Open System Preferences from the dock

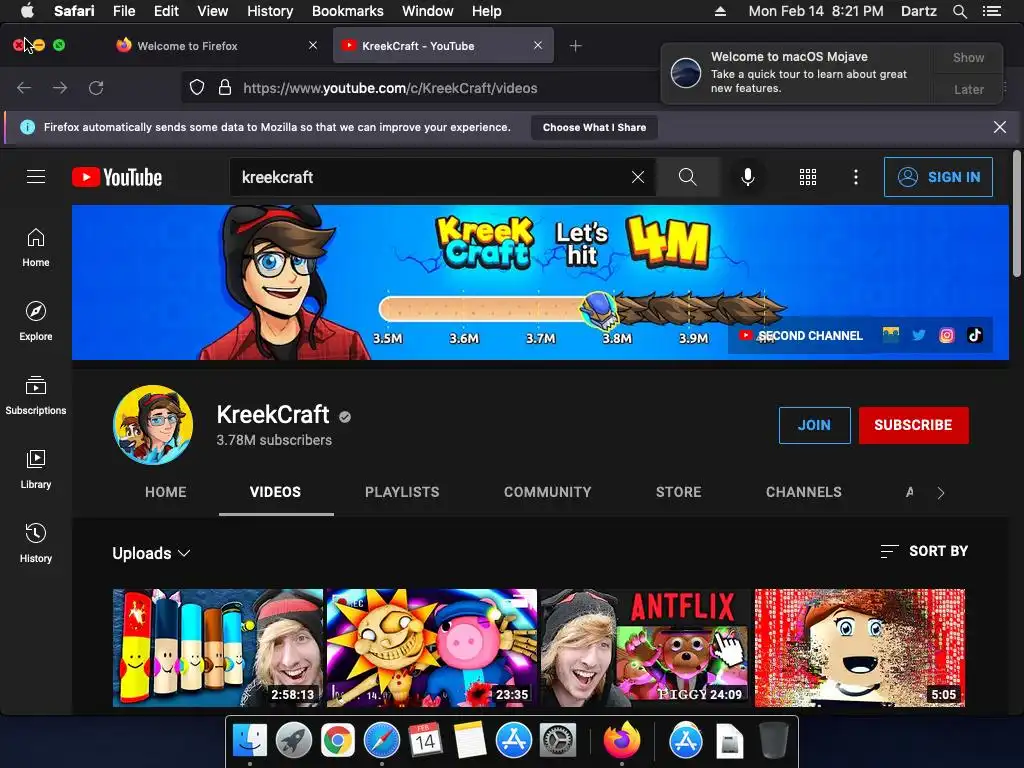coord(557,741)
